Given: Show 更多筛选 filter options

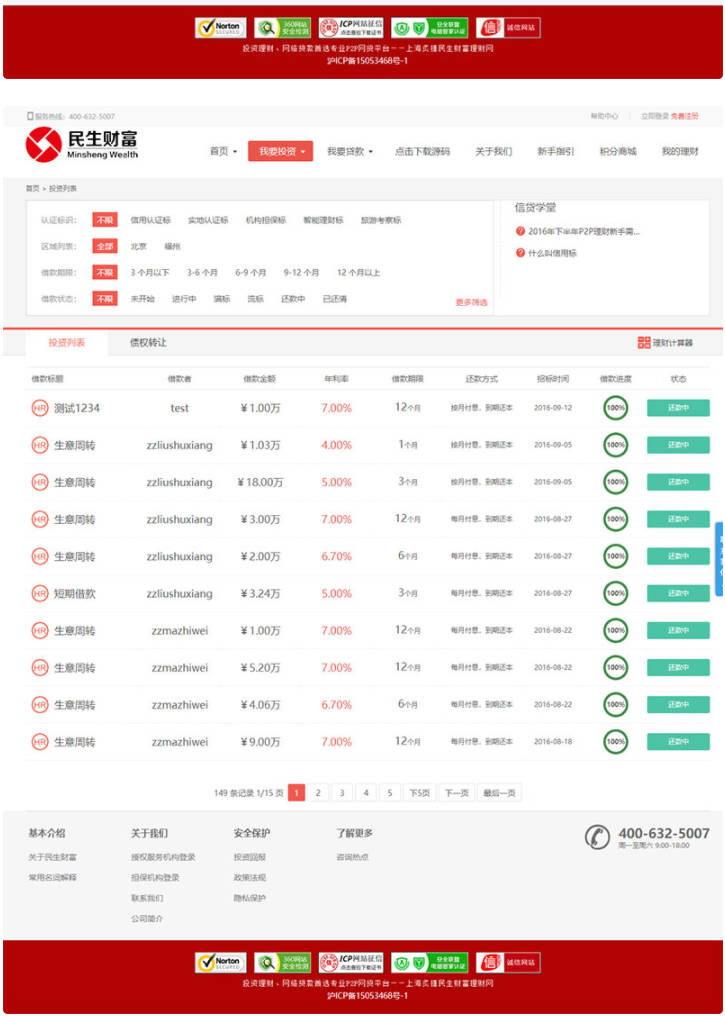Looking at the screenshot, I should pos(471,303).
